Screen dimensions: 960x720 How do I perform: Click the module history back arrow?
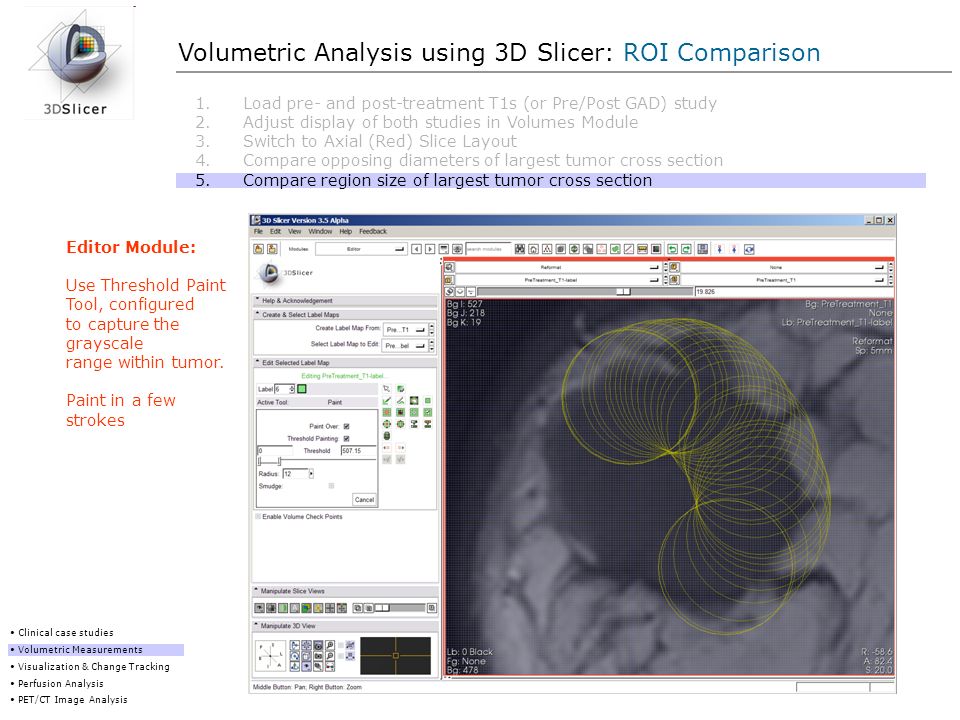416,249
